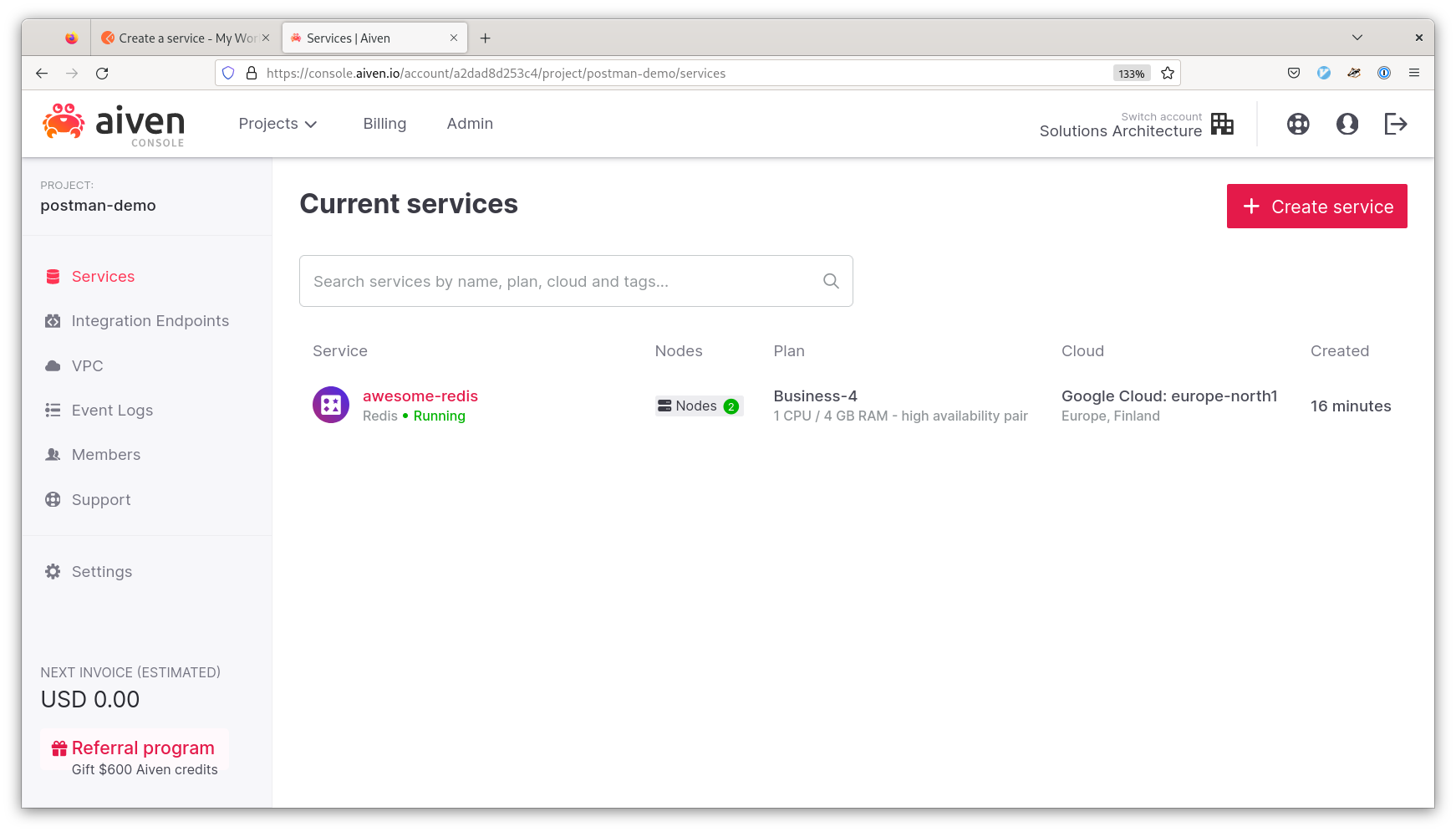This screenshot has height=832, width=1456.
Task: Expand the Projects dropdown
Action: click(277, 124)
